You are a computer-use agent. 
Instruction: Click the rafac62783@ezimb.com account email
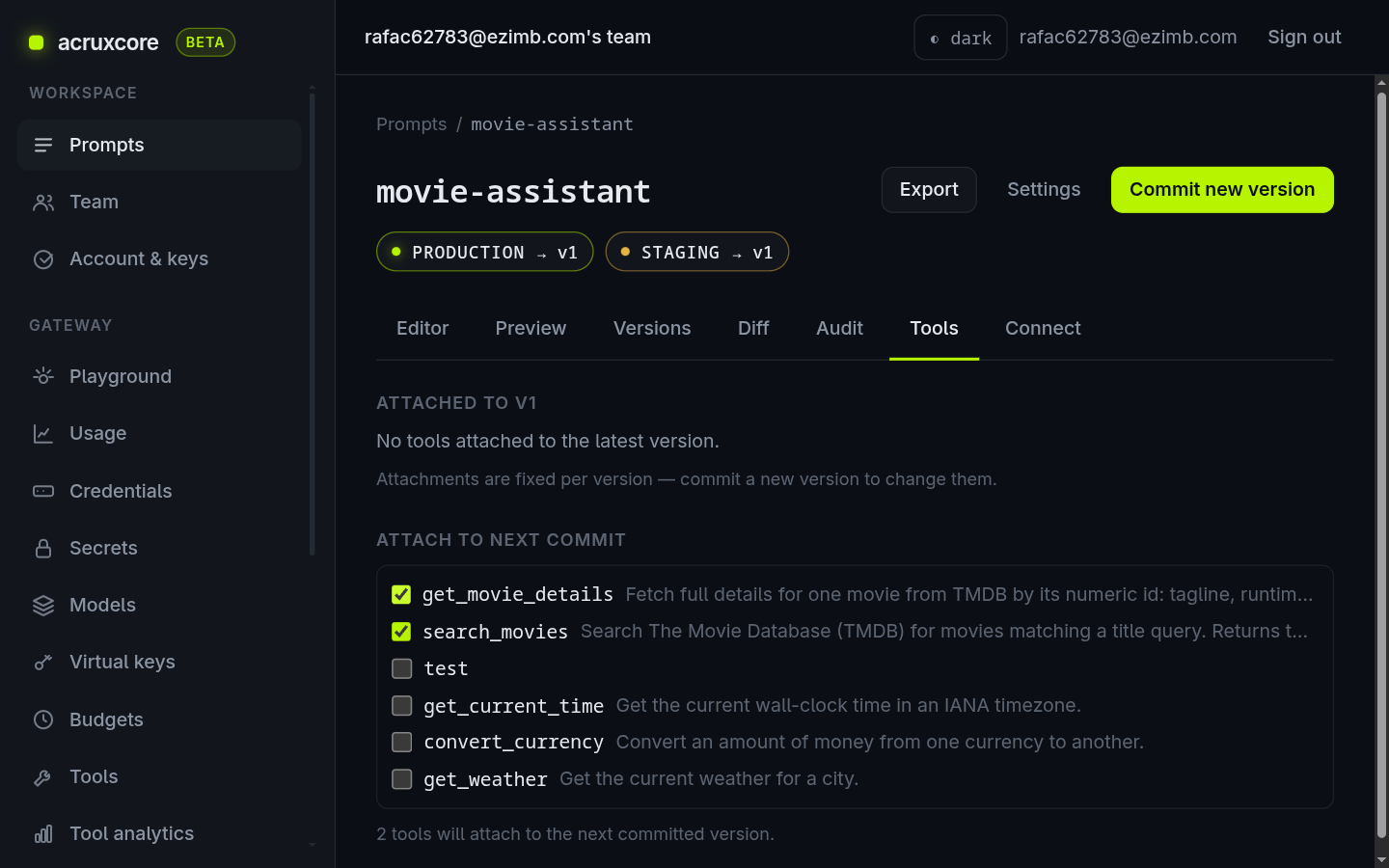[x=1128, y=38]
